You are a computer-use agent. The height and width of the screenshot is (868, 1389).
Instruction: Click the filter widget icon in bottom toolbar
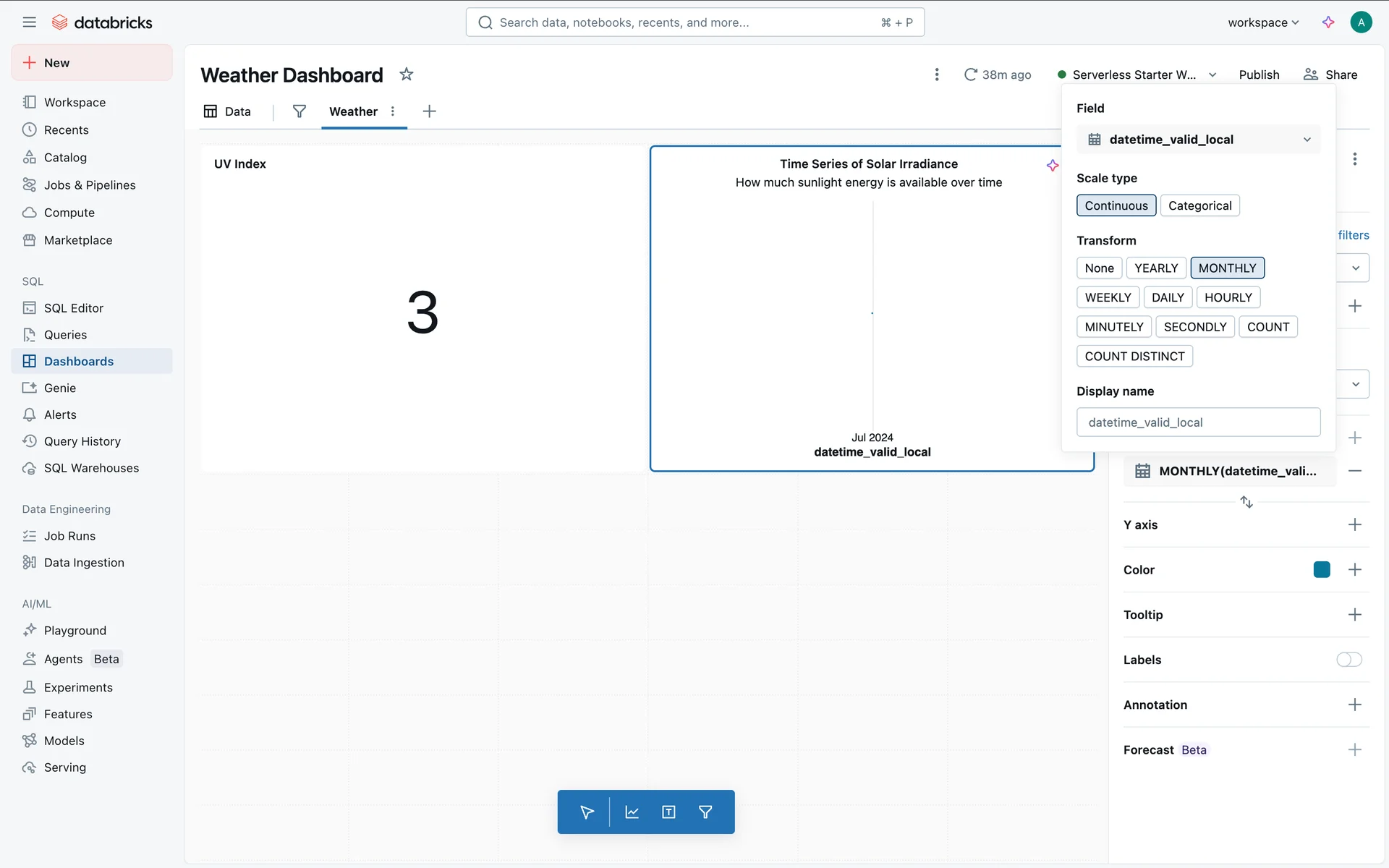tap(705, 812)
